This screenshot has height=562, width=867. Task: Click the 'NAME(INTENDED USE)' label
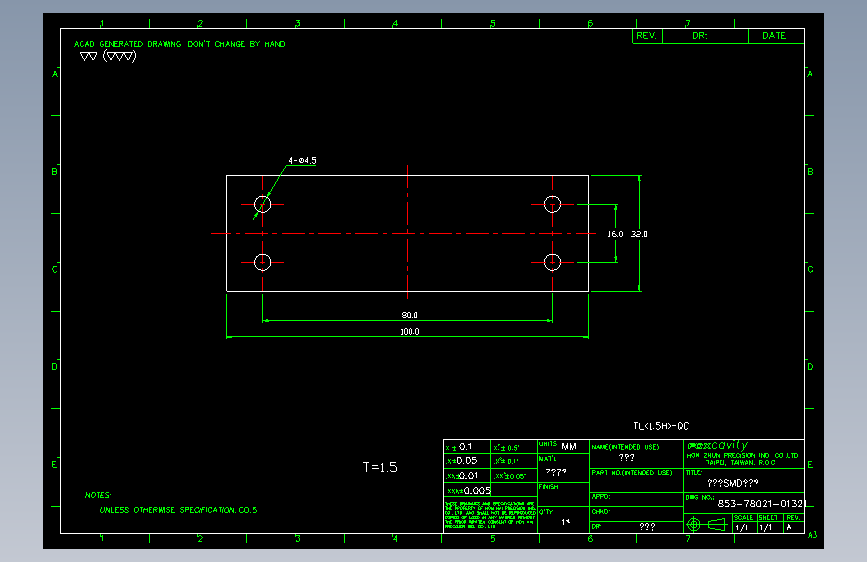pyautogui.click(x=625, y=447)
